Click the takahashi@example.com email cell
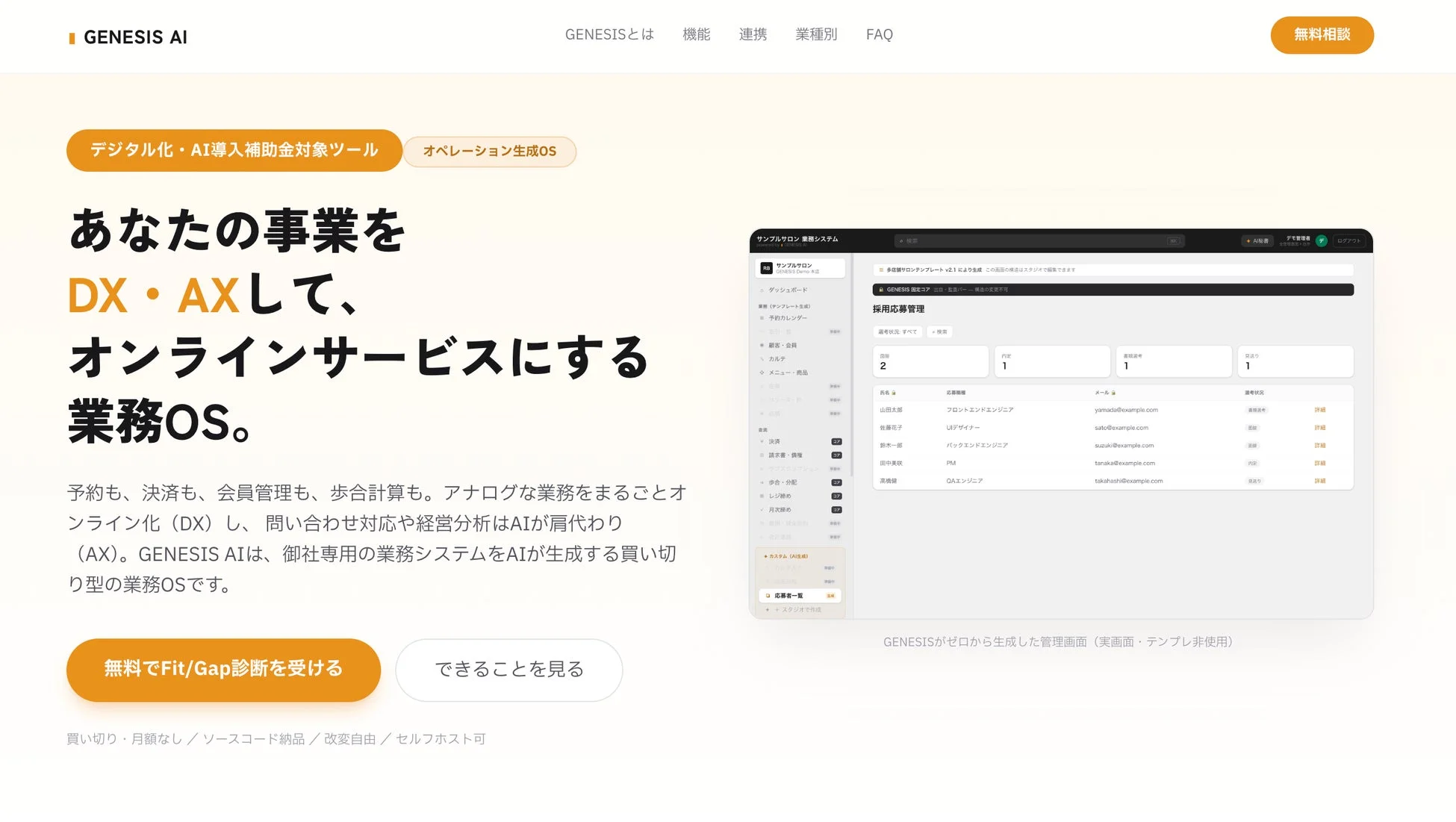Screen dimensions: 1456x822 1128,482
